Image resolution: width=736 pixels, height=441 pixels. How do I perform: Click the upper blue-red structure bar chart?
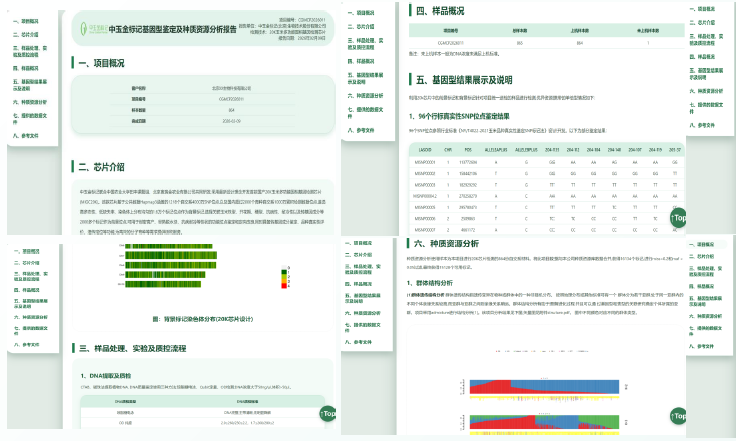[544, 388]
